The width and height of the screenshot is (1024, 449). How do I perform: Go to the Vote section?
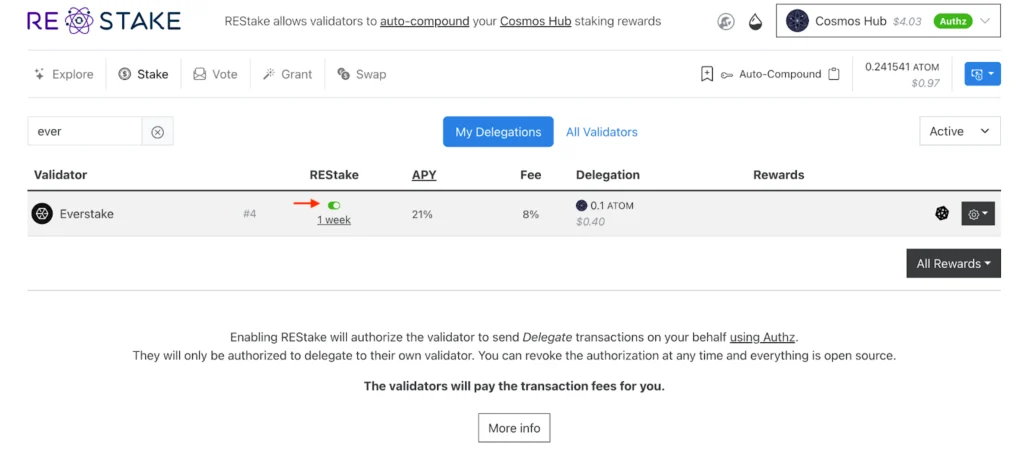tap(215, 74)
